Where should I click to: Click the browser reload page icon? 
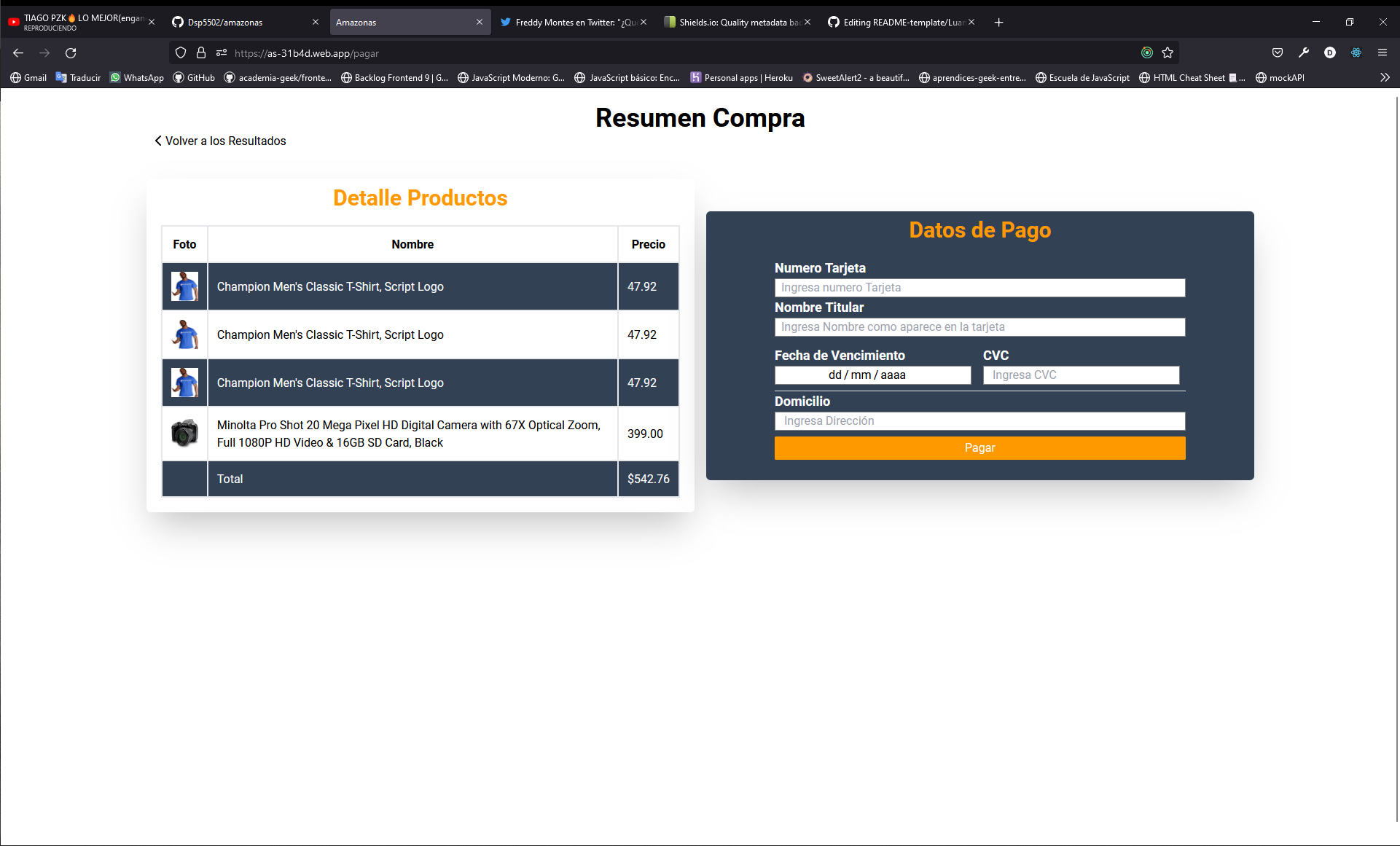click(x=71, y=53)
